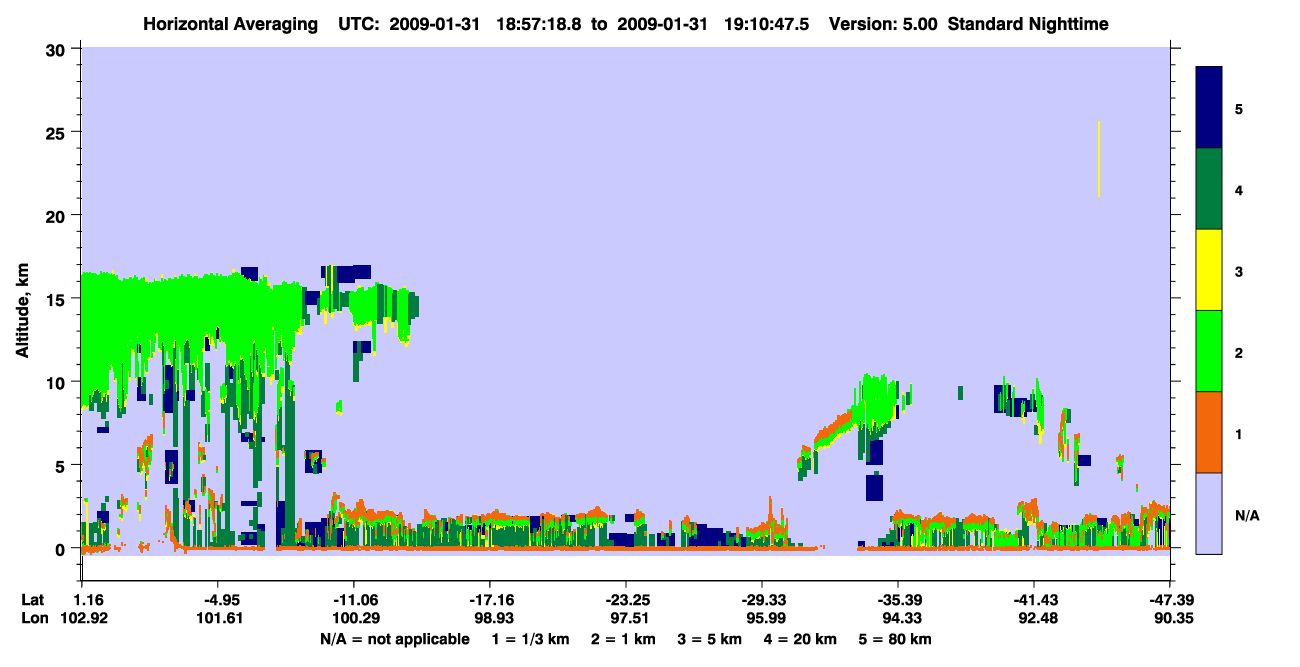This screenshot has height=667, width=1300.
Task: Click the y-axis tick label 20
Action: click(x=57, y=215)
